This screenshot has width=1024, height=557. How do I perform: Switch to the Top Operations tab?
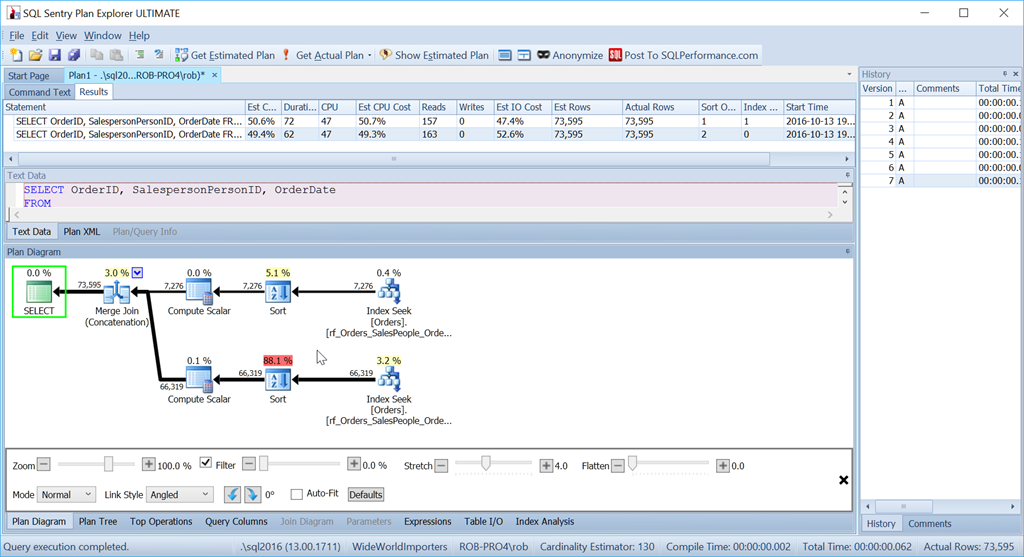161,521
